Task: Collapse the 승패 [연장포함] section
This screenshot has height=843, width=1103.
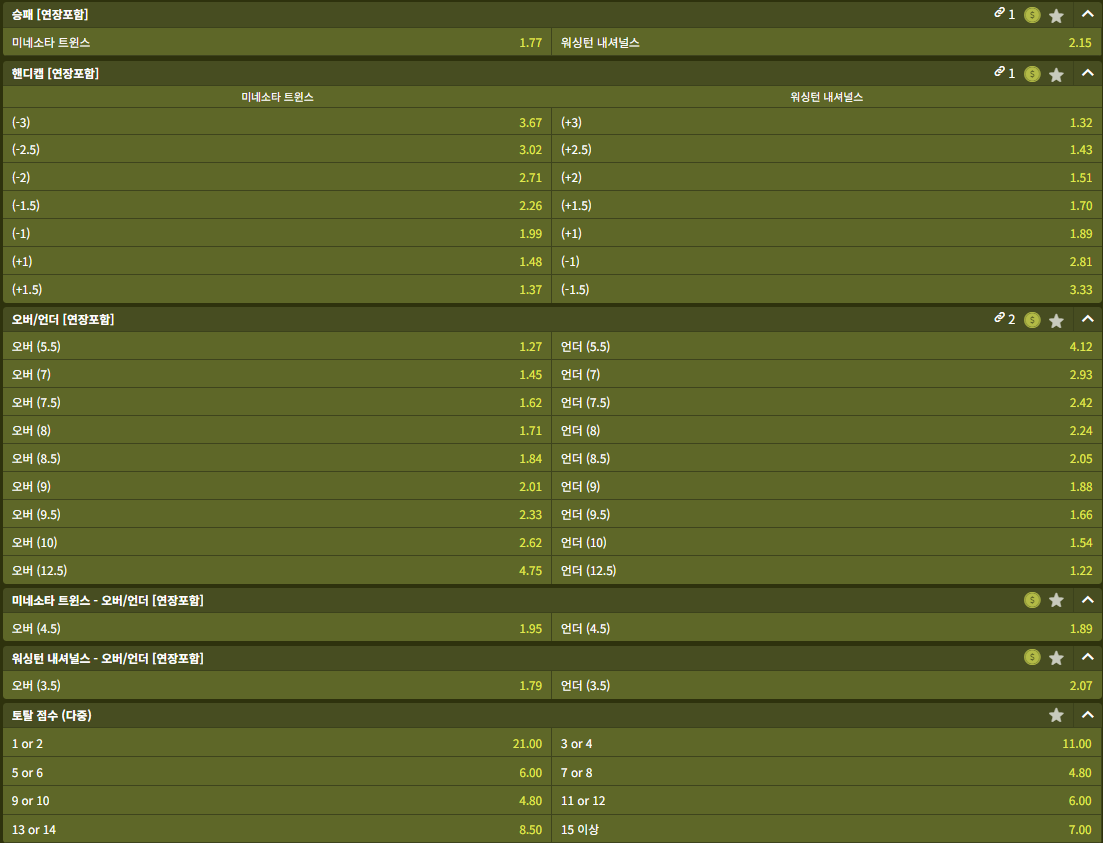Action: (x=1088, y=14)
